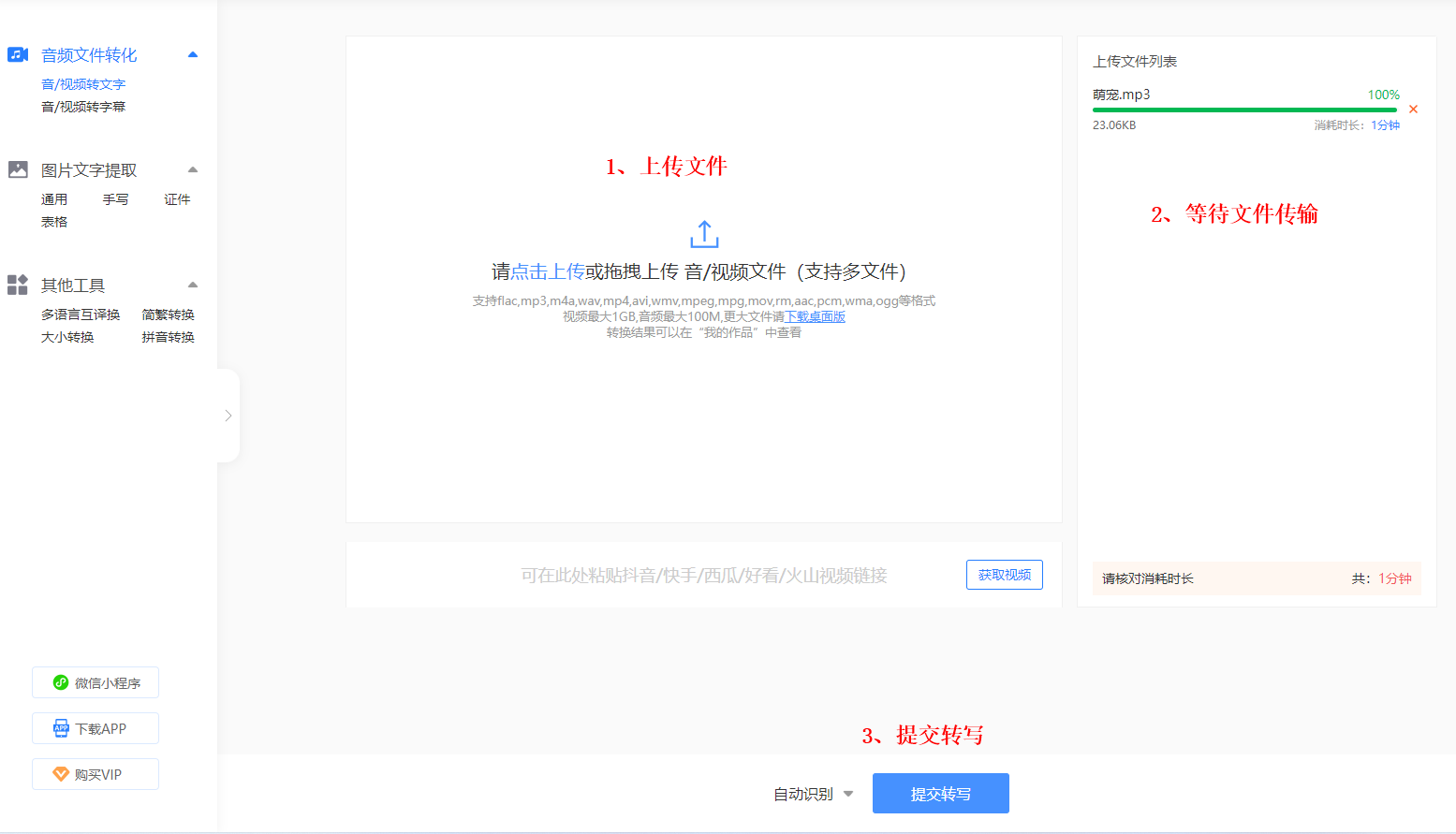The width and height of the screenshot is (1456, 834).
Task: Click the other tools grid icon
Action: click(18, 285)
